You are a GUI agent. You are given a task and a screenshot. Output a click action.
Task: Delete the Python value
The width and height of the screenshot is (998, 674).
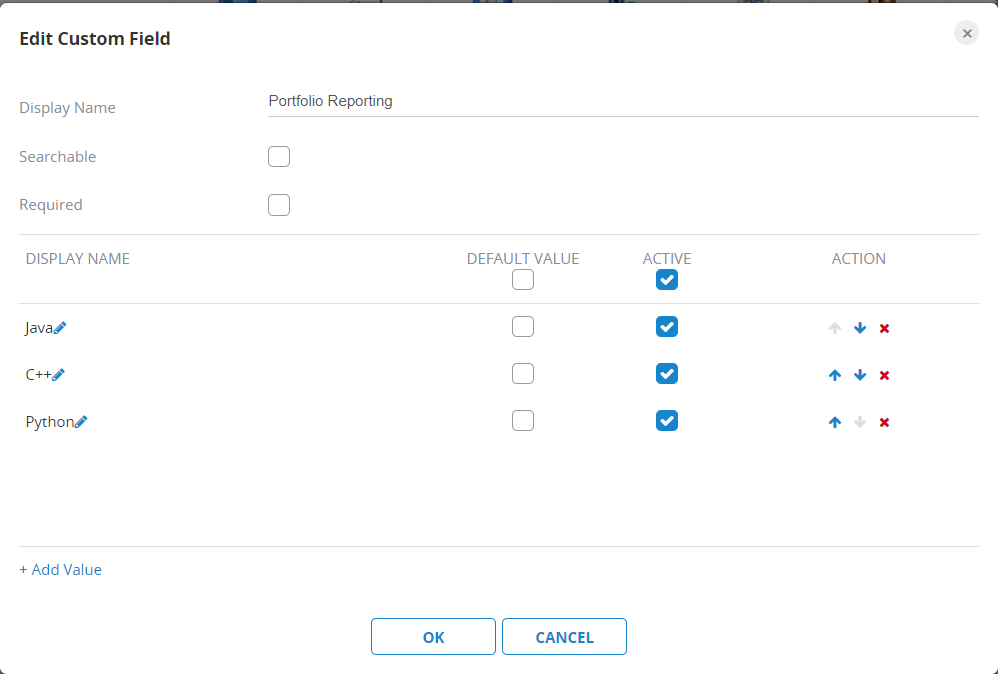884,422
